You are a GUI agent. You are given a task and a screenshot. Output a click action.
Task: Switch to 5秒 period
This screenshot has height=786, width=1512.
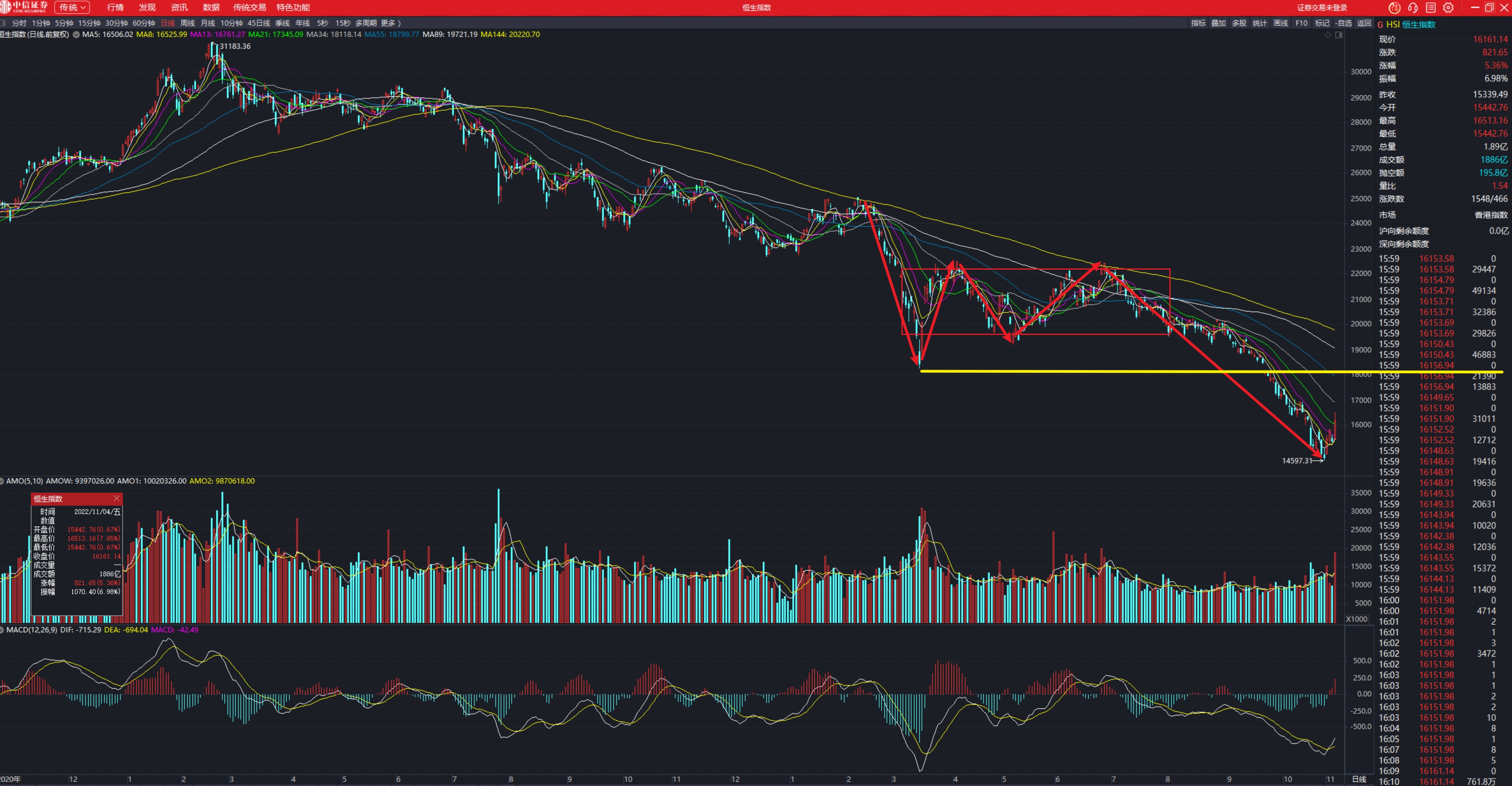pos(322,23)
